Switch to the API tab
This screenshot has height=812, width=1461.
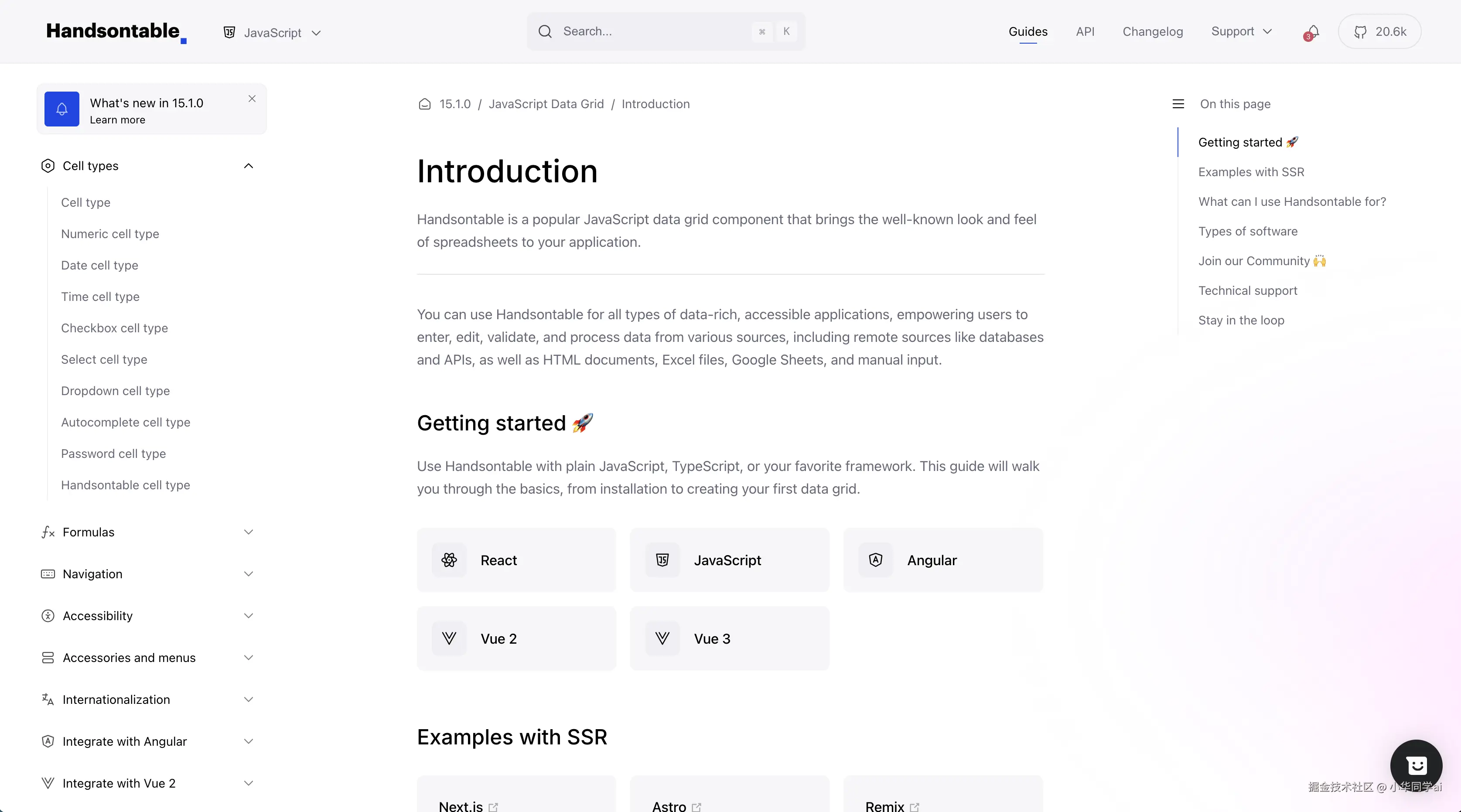1085,32
